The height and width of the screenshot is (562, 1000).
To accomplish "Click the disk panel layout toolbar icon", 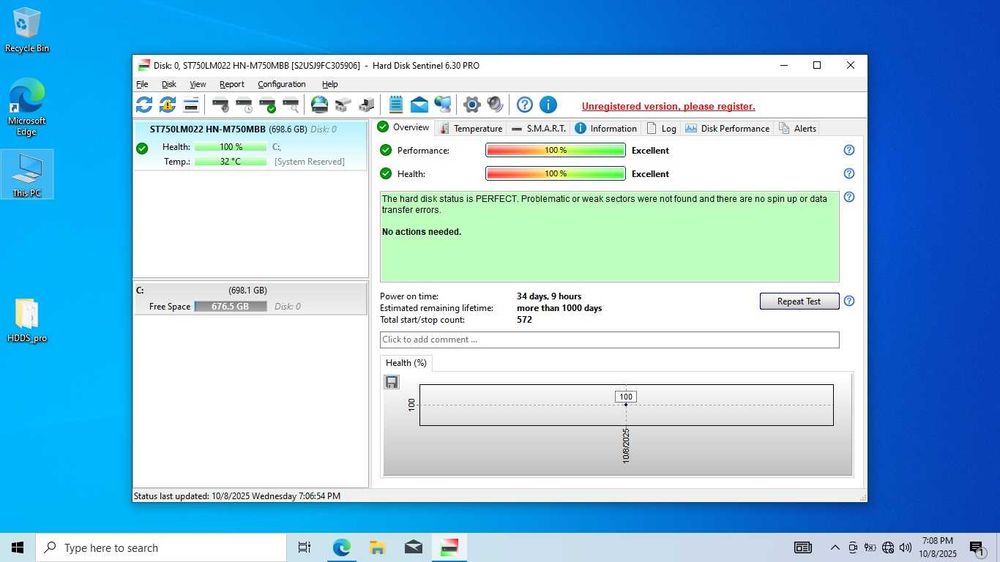I will pos(191,105).
